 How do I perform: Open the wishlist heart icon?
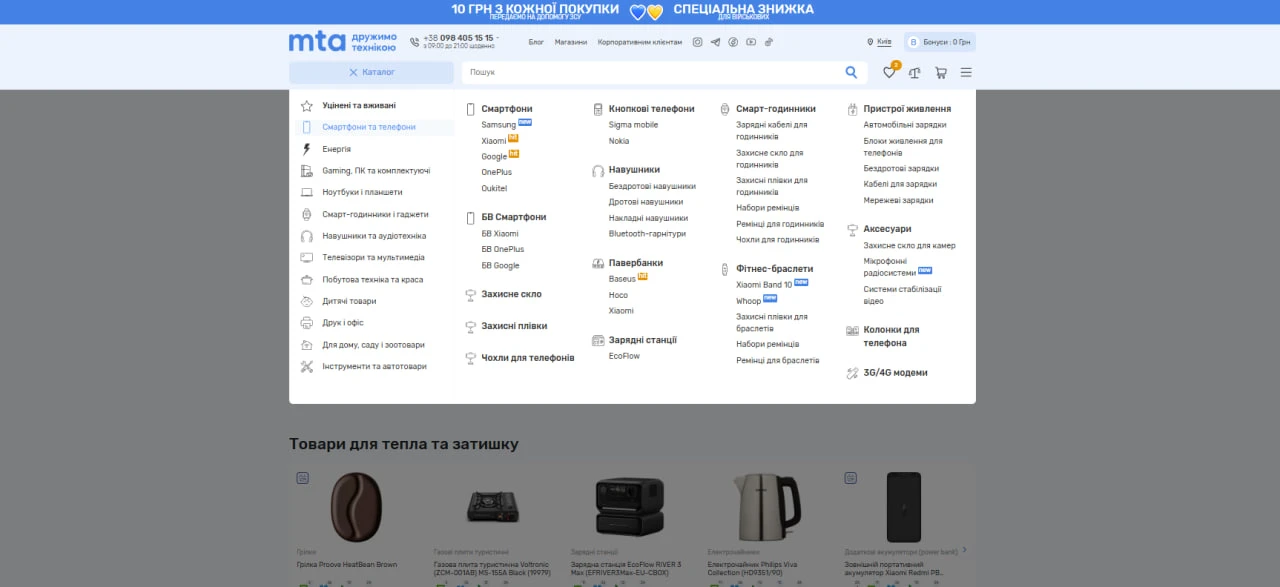click(888, 73)
